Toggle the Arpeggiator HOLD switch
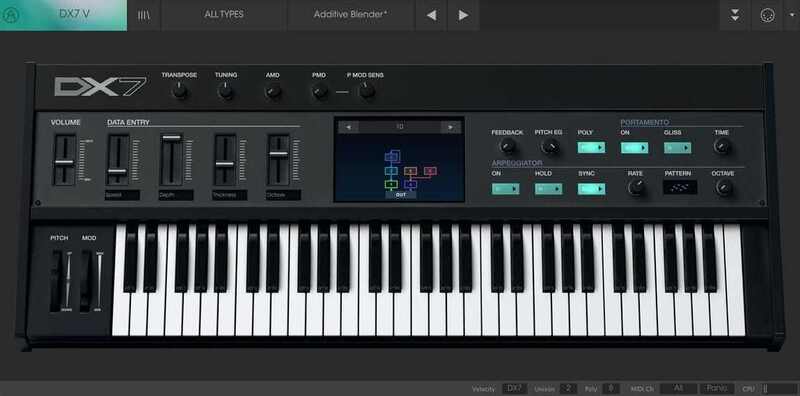 tap(548, 189)
